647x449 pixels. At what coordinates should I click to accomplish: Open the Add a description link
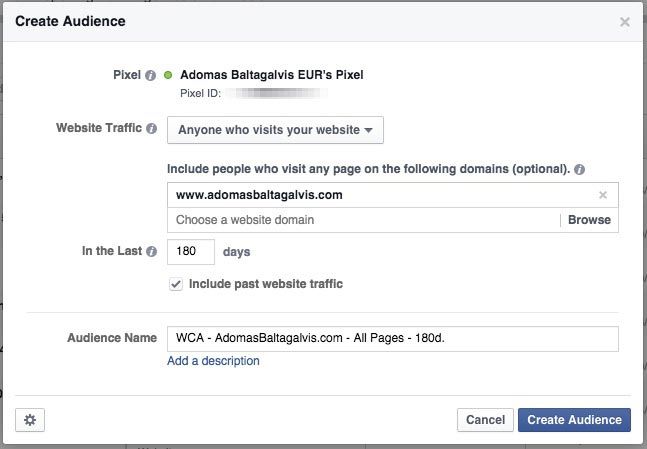point(213,361)
